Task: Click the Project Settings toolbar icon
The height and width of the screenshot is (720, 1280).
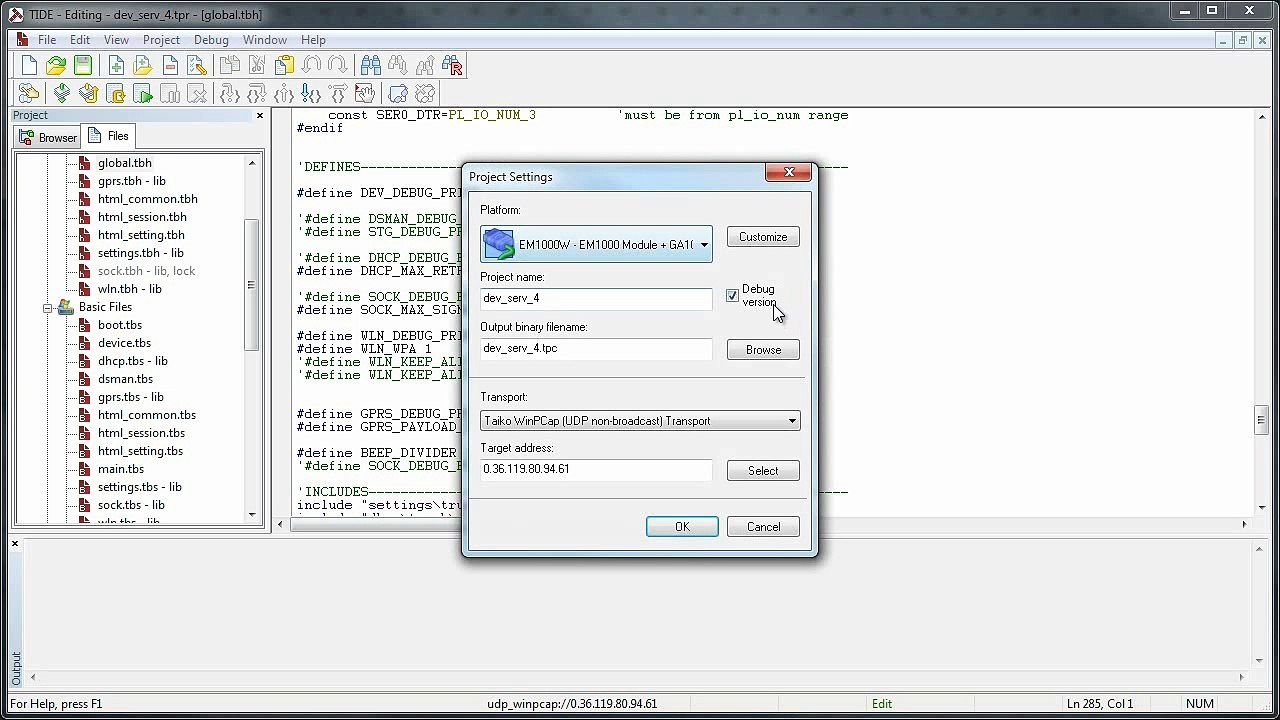Action: 29,94
